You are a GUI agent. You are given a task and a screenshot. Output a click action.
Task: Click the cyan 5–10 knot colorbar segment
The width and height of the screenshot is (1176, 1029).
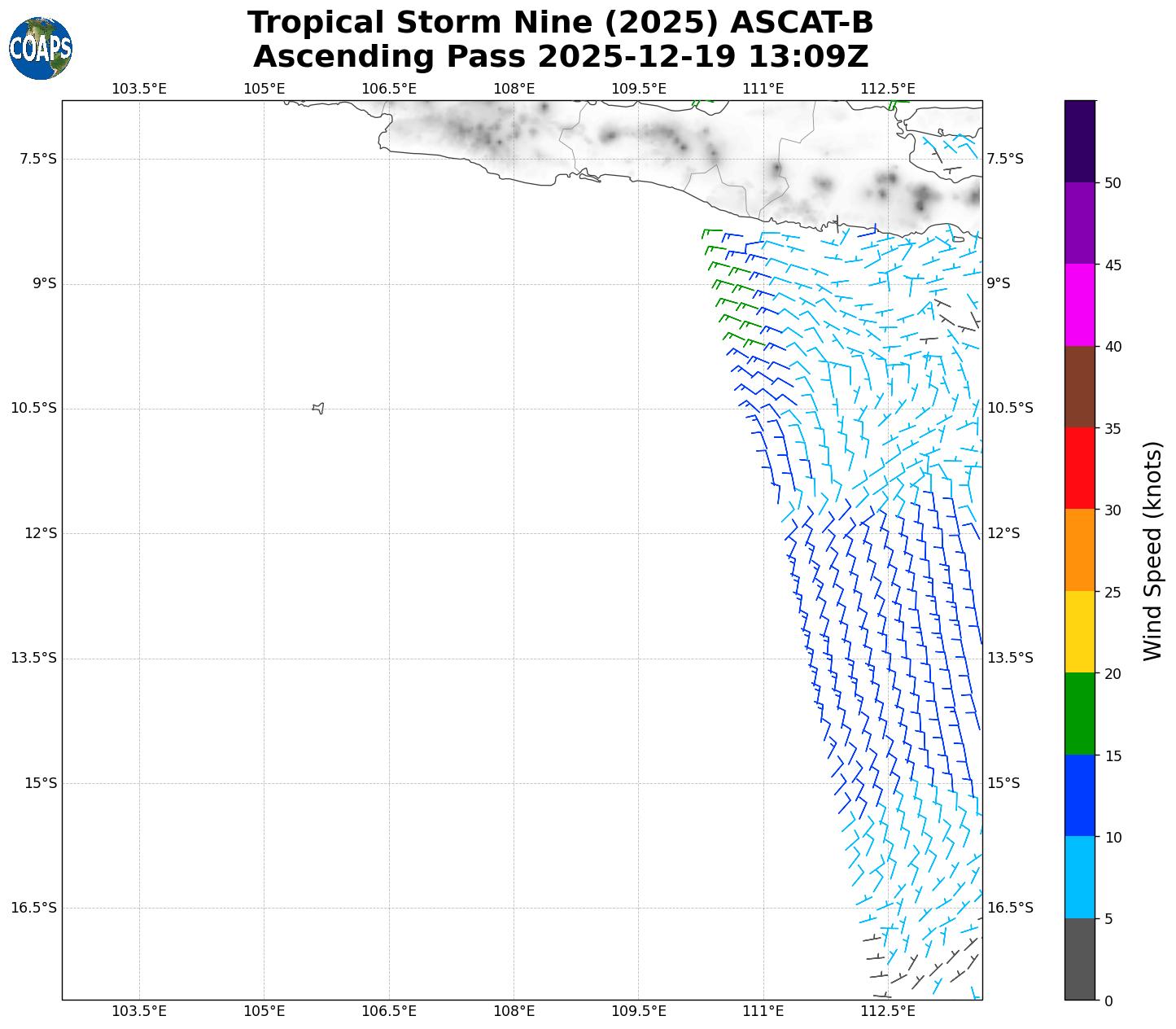click(x=1080, y=878)
